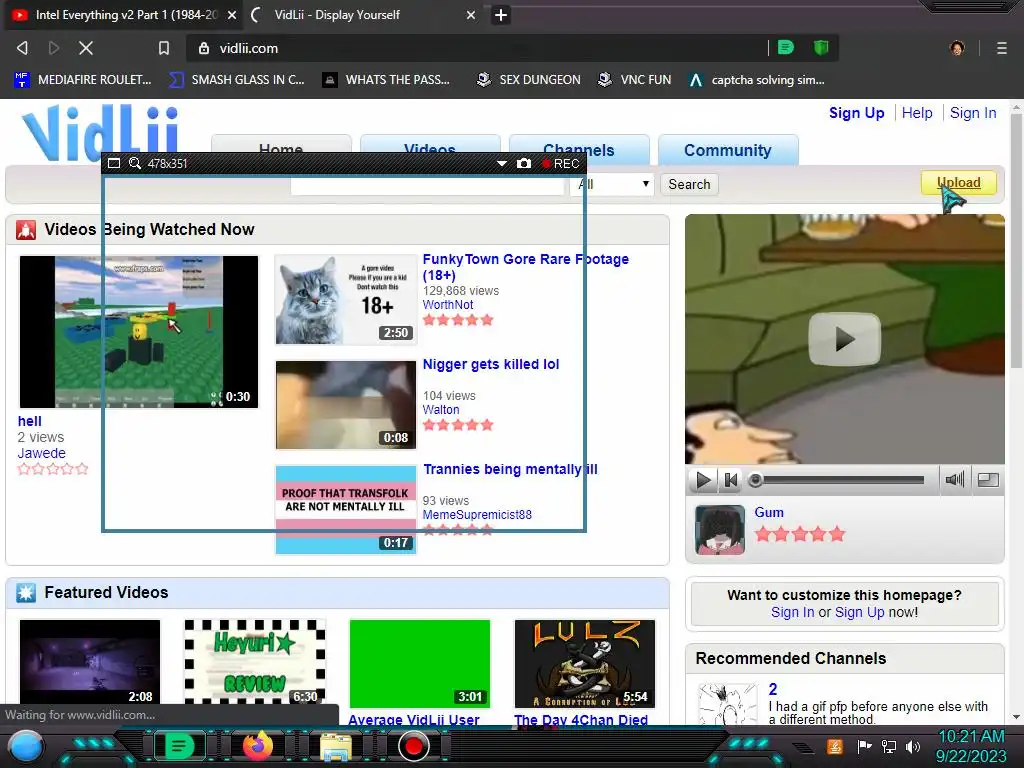Open the Home tab
The width and height of the screenshot is (1024, 768).
coord(281,145)
